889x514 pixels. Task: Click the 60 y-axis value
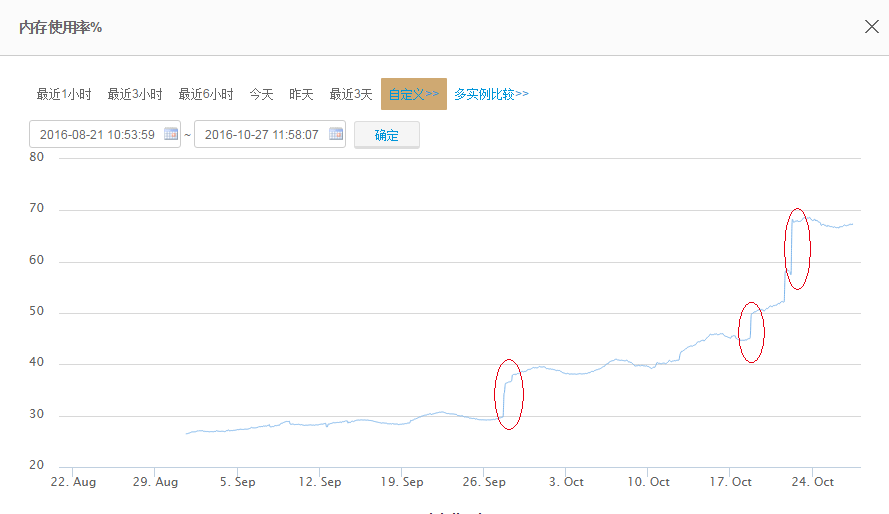(x=36, y=260)
